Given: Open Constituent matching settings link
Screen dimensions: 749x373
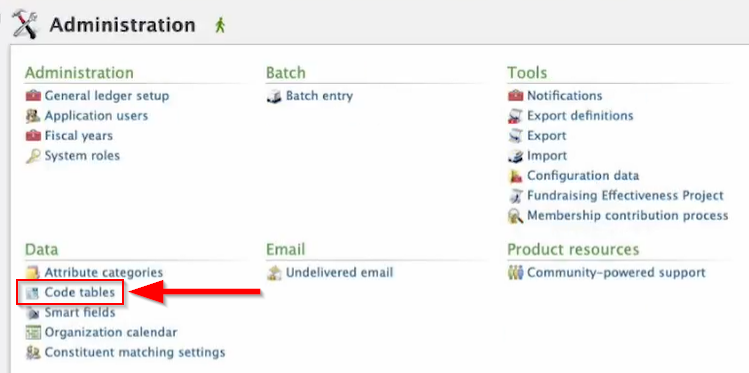Looking at the screenshot, I should coord(135,352).
